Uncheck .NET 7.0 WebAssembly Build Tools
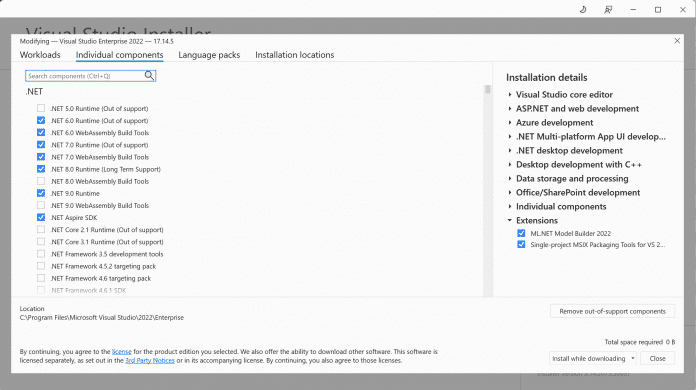This screenshot has width=696, height=390. (x=41, y=157)
